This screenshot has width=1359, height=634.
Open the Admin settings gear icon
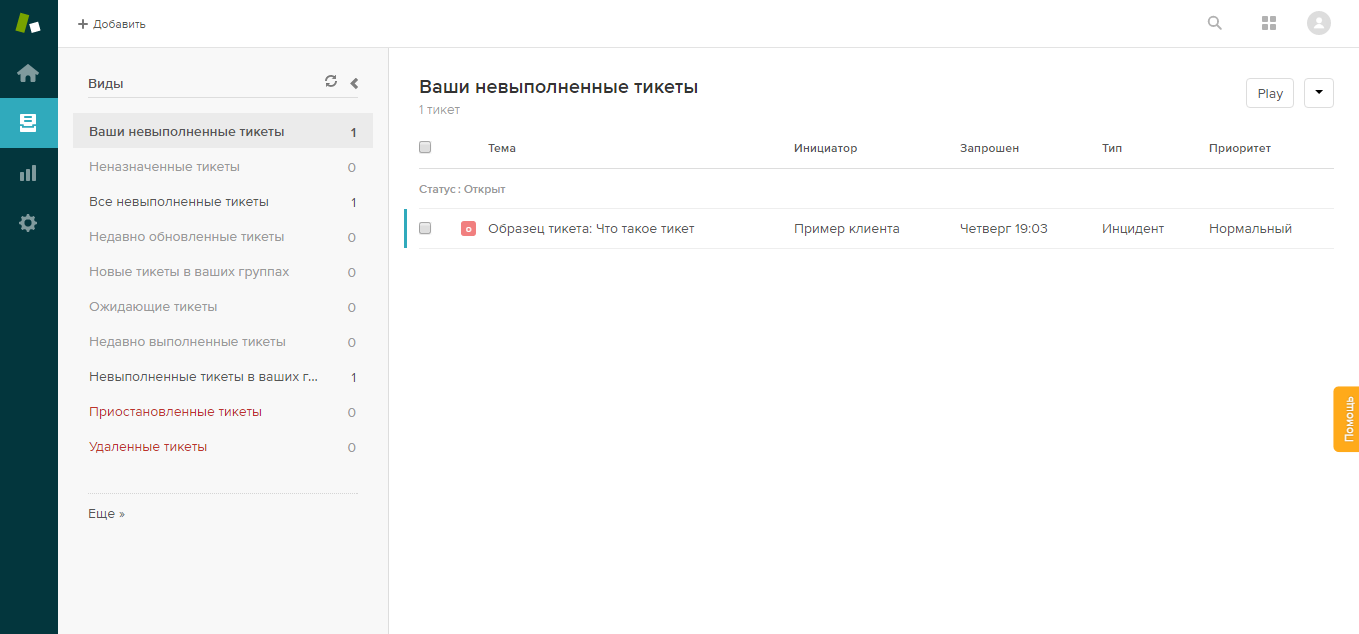click(x=28, y=223)
